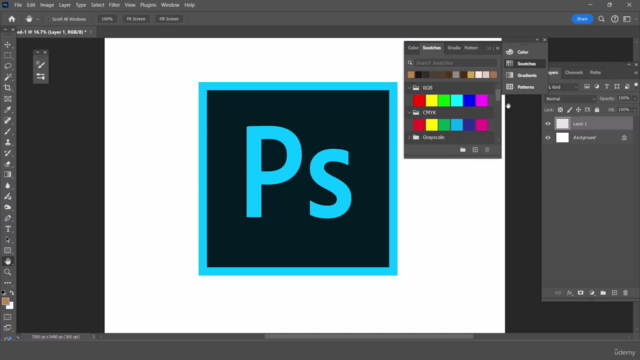Hide Layer 1 with its eye icon

coord(548,124)
